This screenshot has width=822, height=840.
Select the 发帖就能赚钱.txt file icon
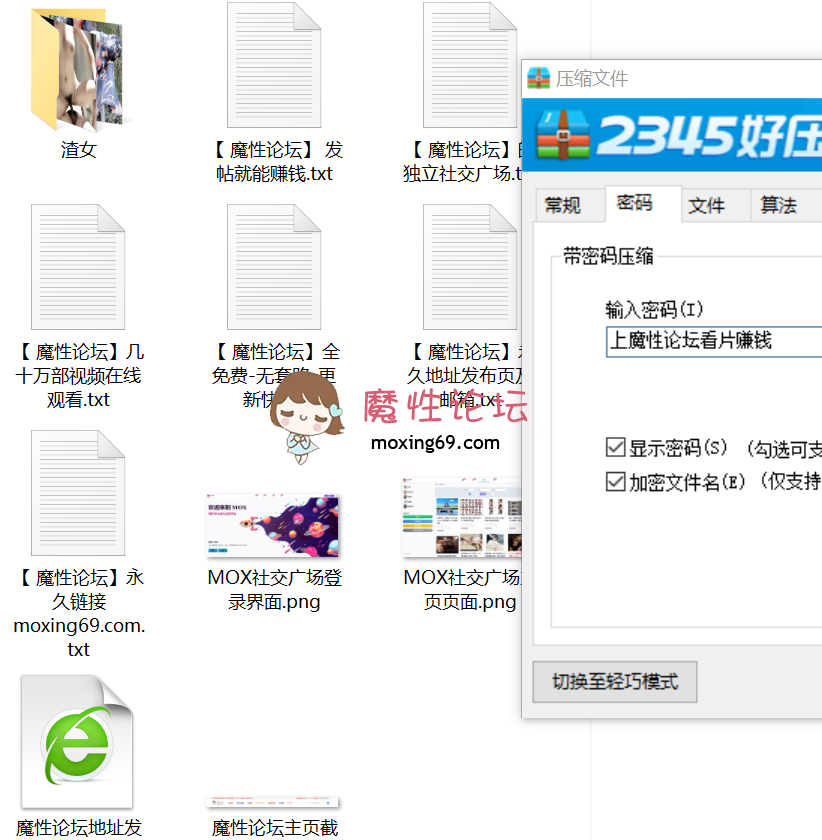tap(272, 65)
